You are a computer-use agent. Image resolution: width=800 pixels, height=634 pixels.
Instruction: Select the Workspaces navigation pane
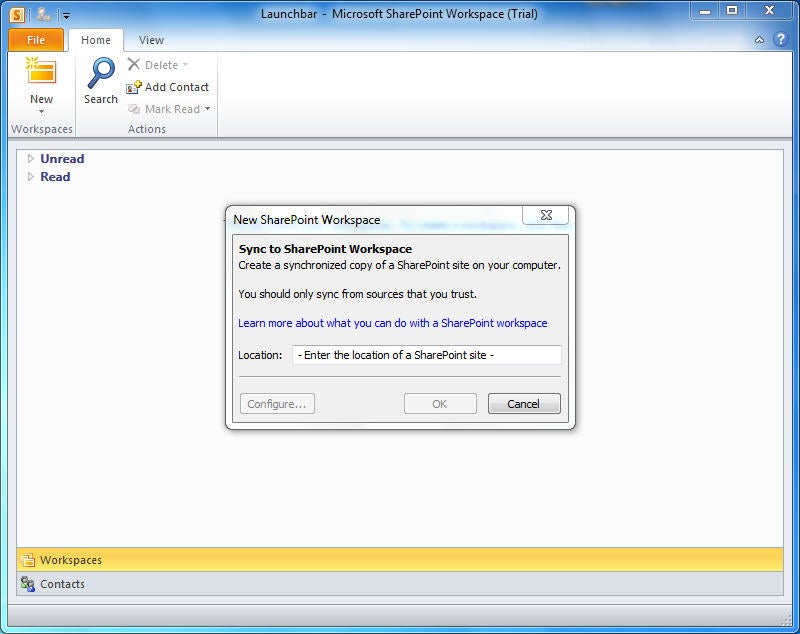[x=400, y=560]
